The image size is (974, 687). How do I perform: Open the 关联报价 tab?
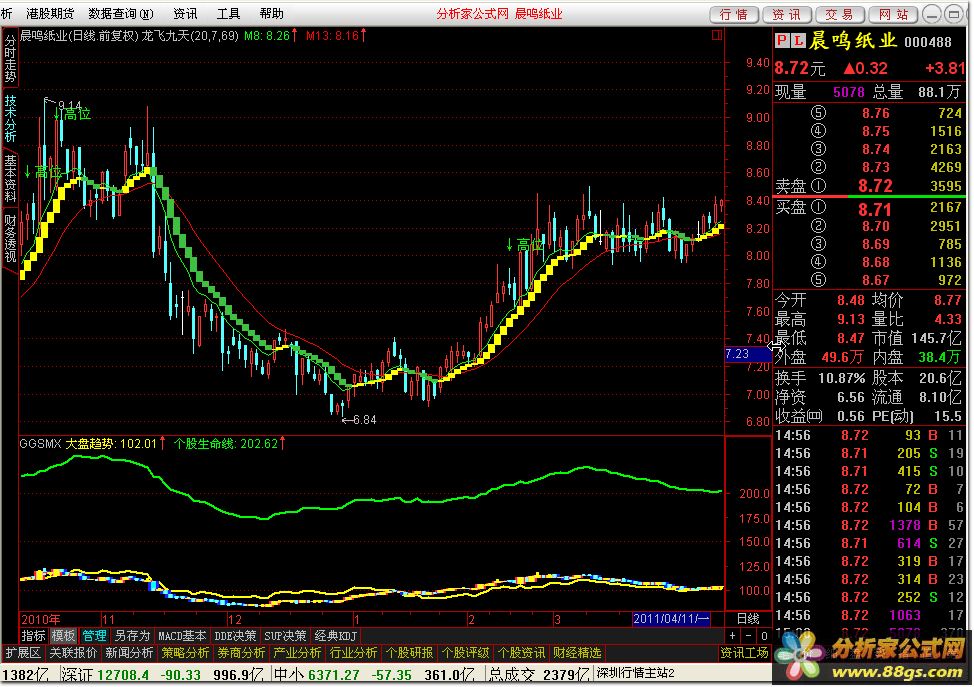point(73,653)
